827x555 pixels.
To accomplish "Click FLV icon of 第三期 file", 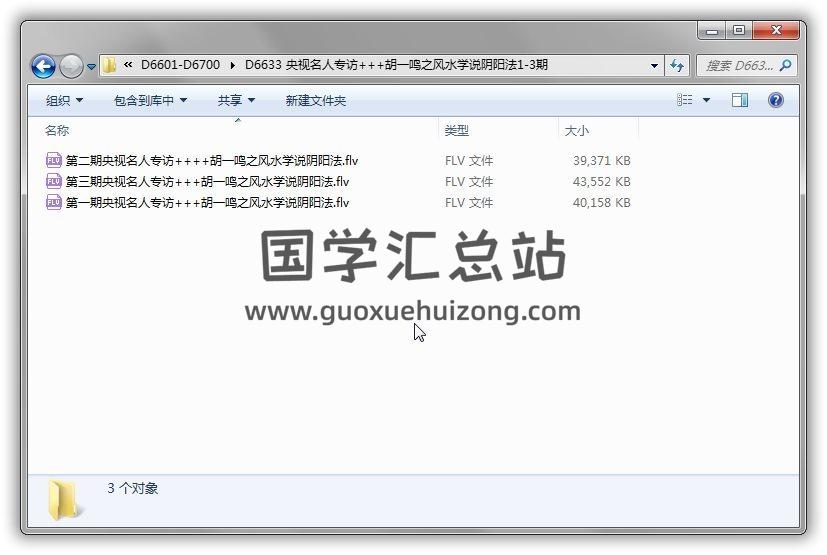I will tap(54, 181).
